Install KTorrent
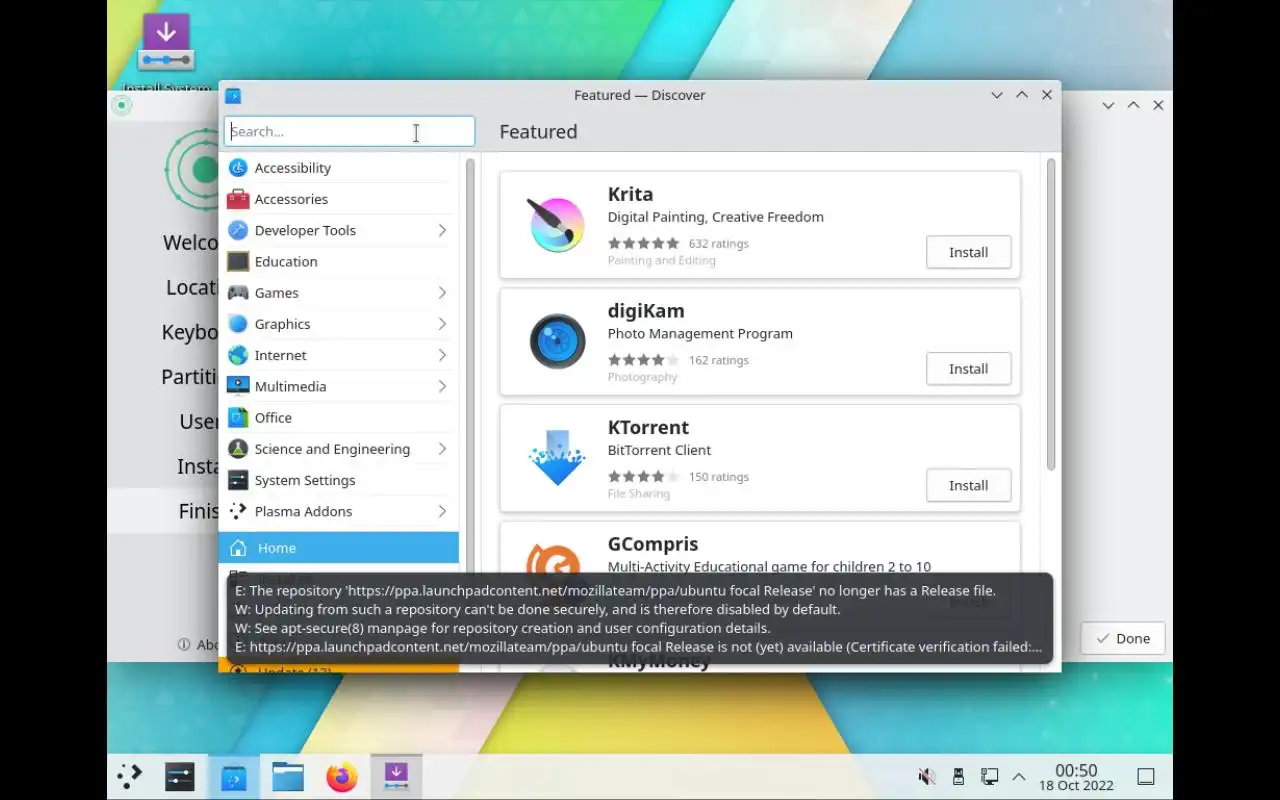Screen dimensions: 1280x800 (x=968, y=485)
